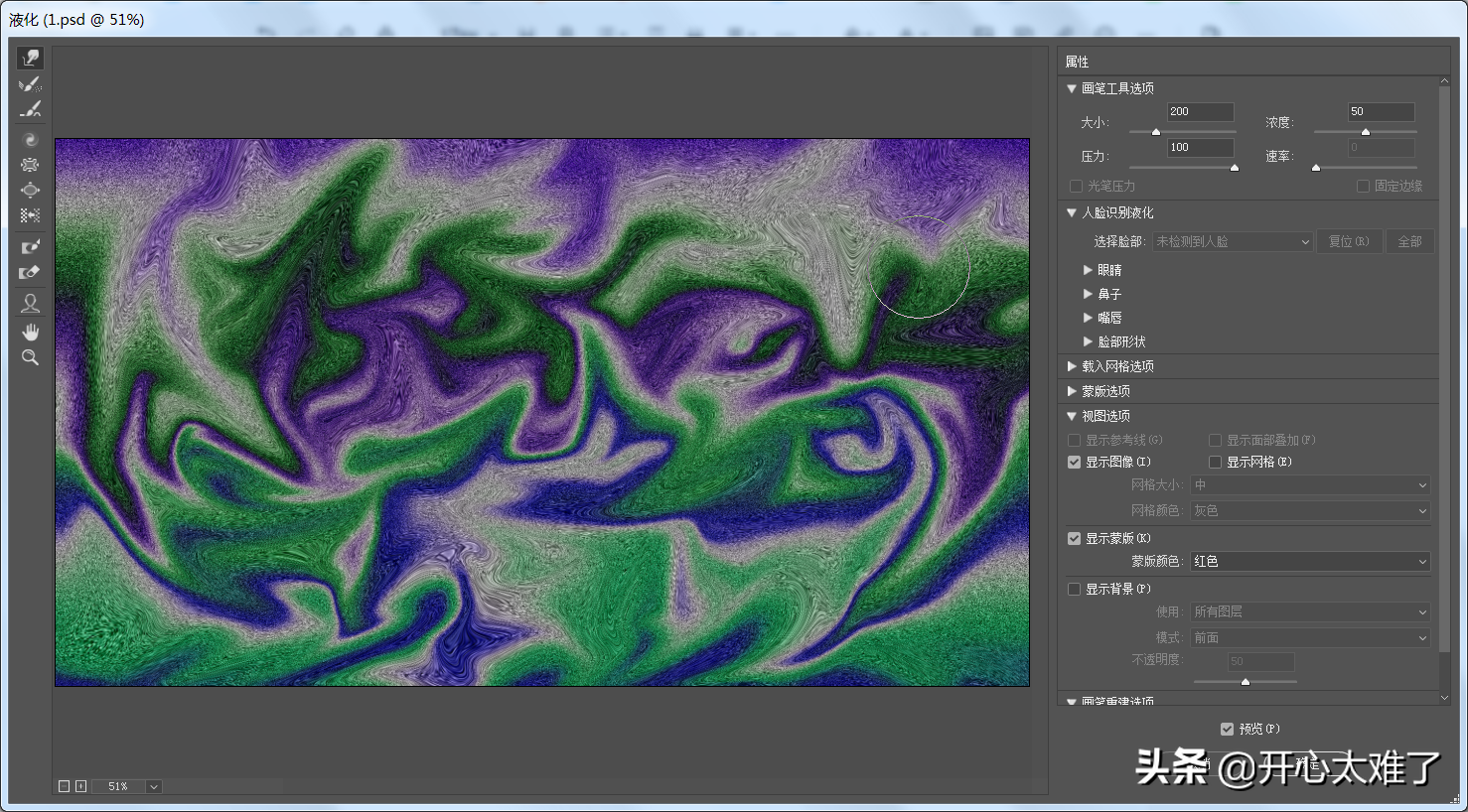Select the Pucker tool

tap(30, 165)
